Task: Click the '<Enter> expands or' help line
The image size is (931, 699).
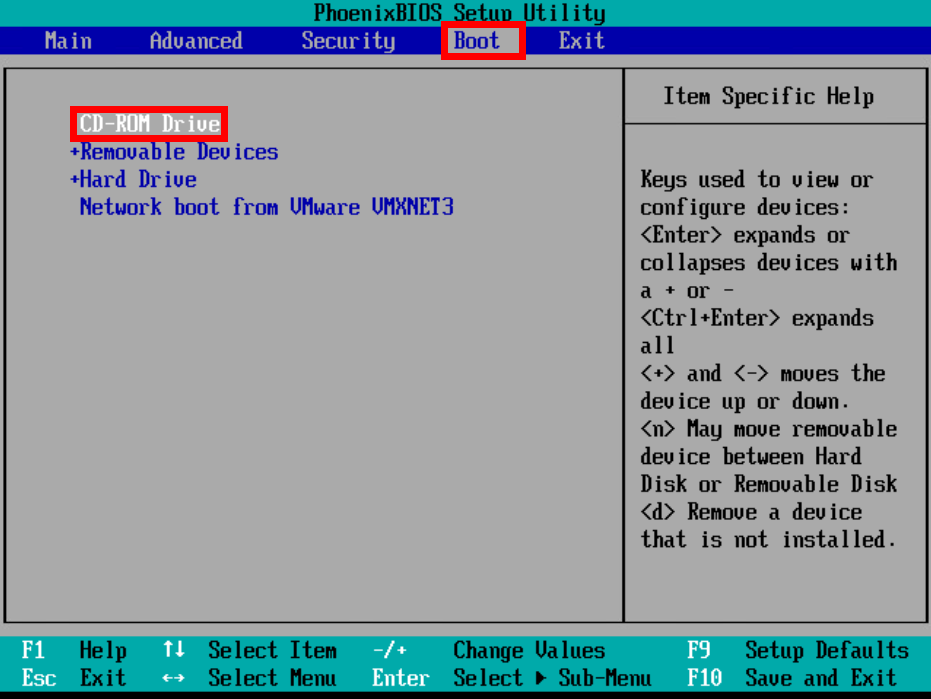Action: point(745,235)
